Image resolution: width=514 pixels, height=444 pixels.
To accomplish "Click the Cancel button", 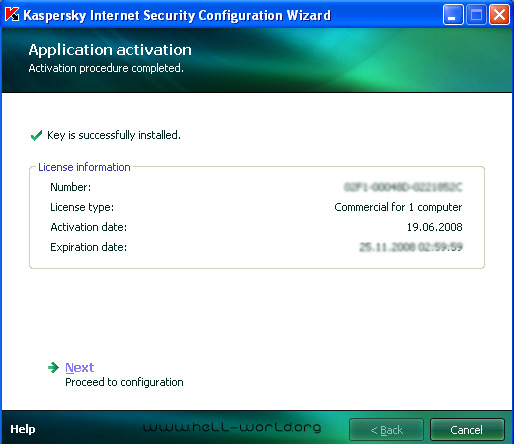I will point(467,430).
